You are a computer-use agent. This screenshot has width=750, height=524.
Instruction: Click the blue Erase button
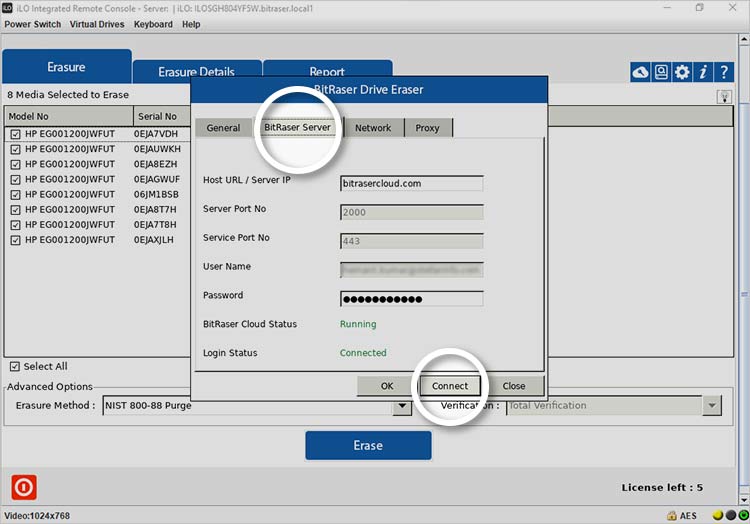(x=368, y=446)
